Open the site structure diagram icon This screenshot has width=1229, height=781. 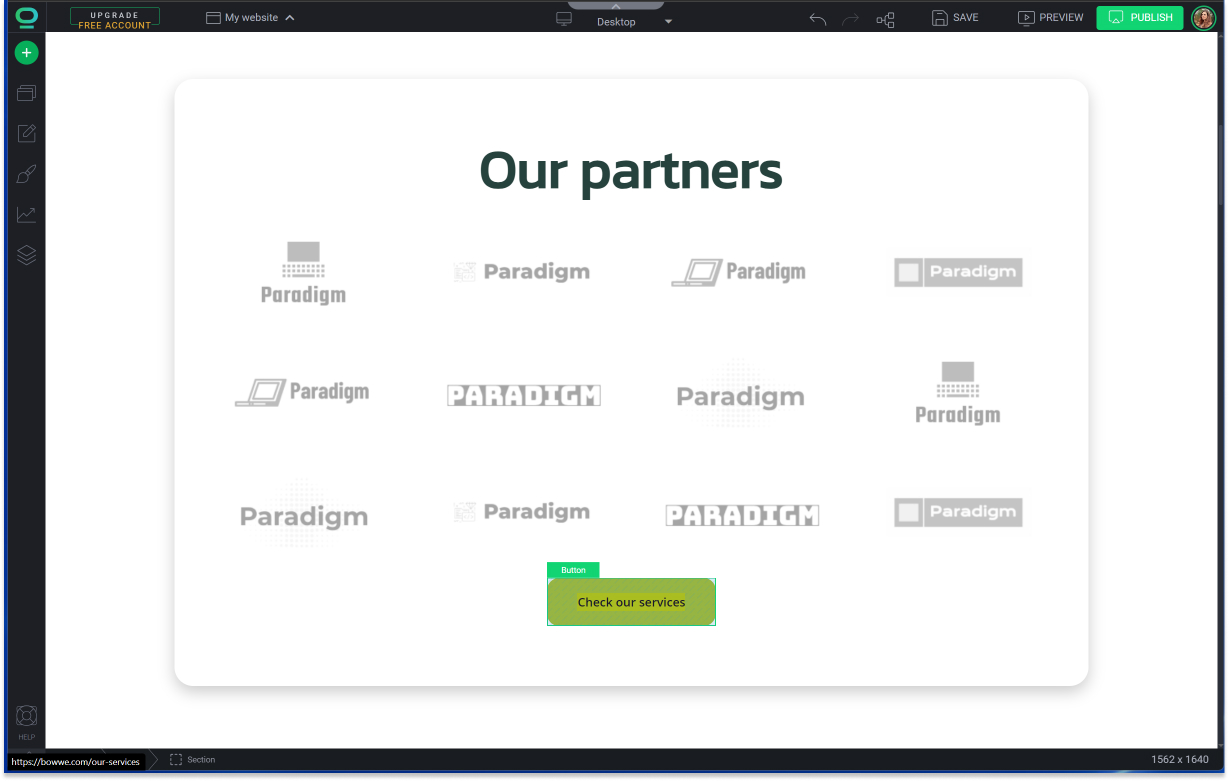tap(885, 18)
